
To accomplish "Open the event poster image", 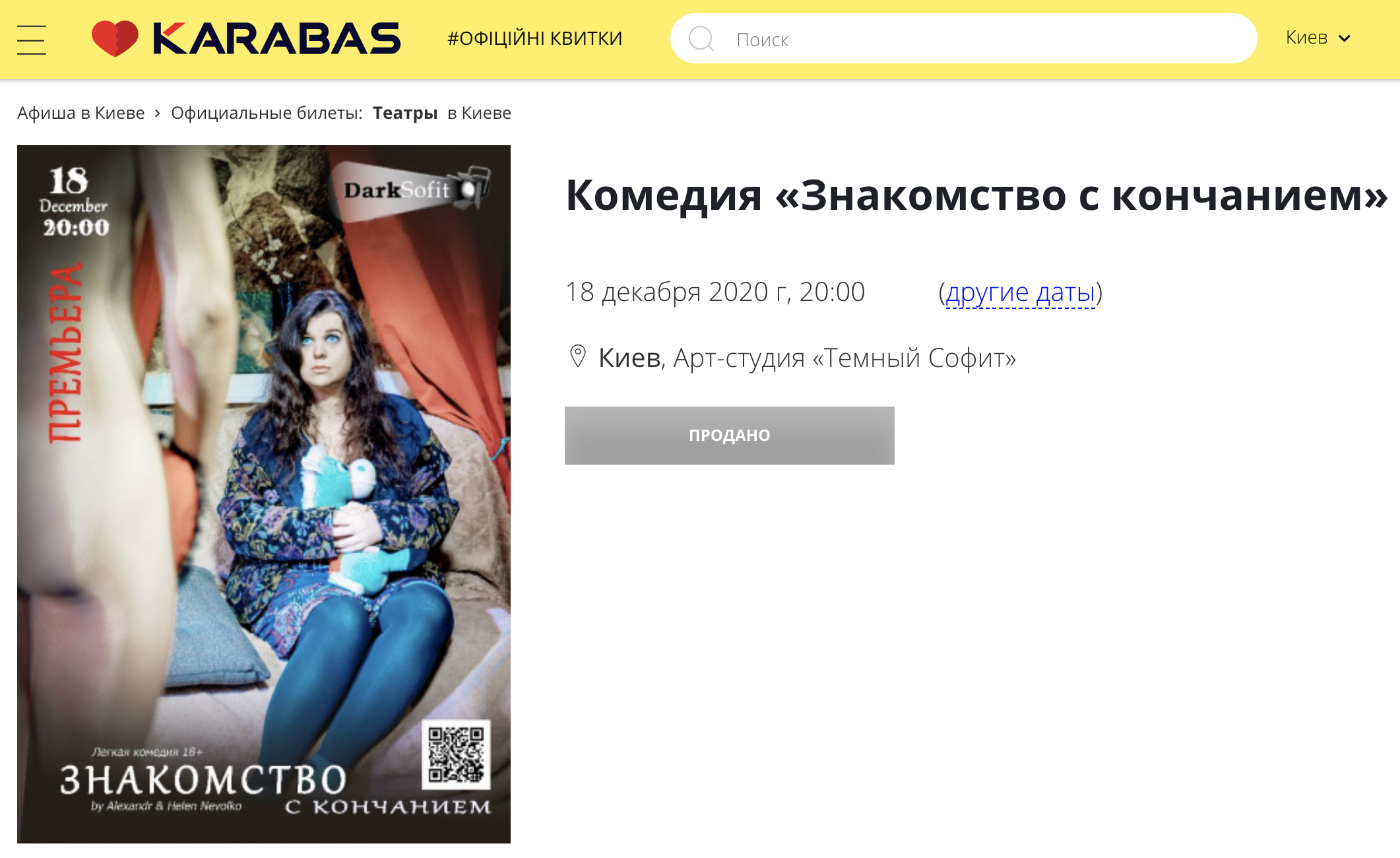I will tap(264, 494).
